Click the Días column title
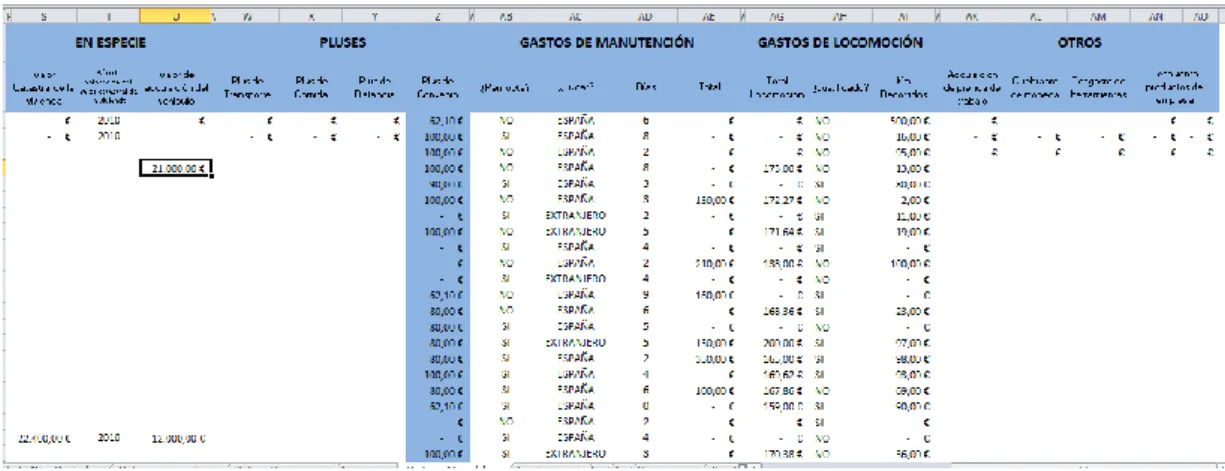This screenshot has height=471, width=1225. tap(646, 86)
